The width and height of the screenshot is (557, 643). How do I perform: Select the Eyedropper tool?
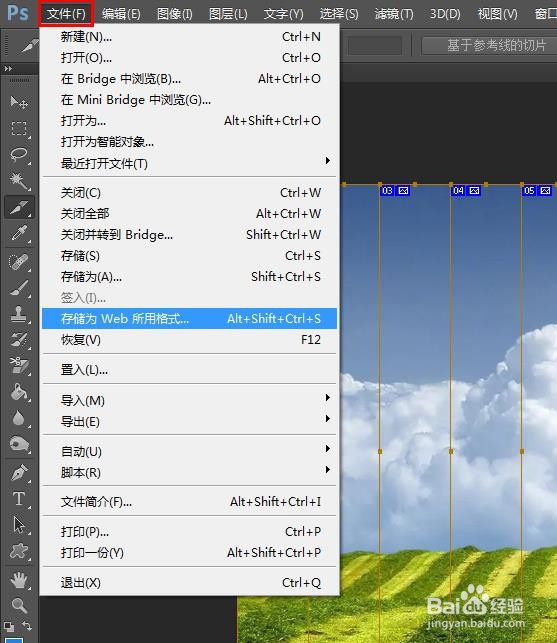tap(19, 233)
